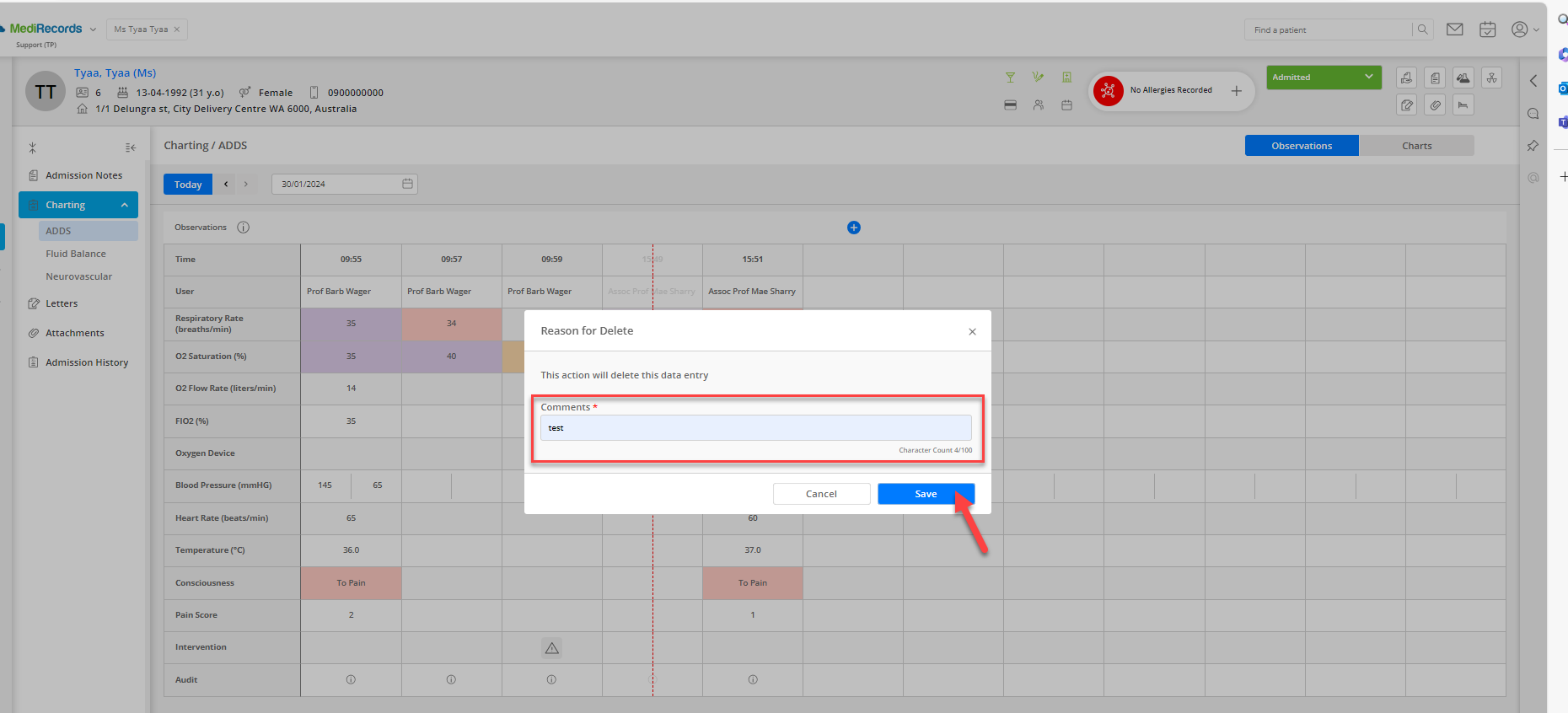Click the Save button
Screen dimensions: 1568x713
click(x=926, y=494)
